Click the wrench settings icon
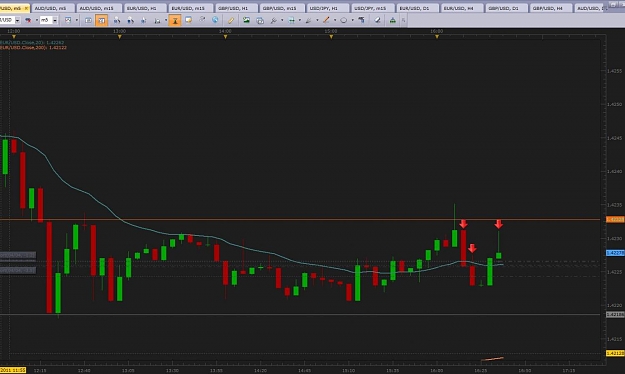The image size is (625, 374). [273, 20]
